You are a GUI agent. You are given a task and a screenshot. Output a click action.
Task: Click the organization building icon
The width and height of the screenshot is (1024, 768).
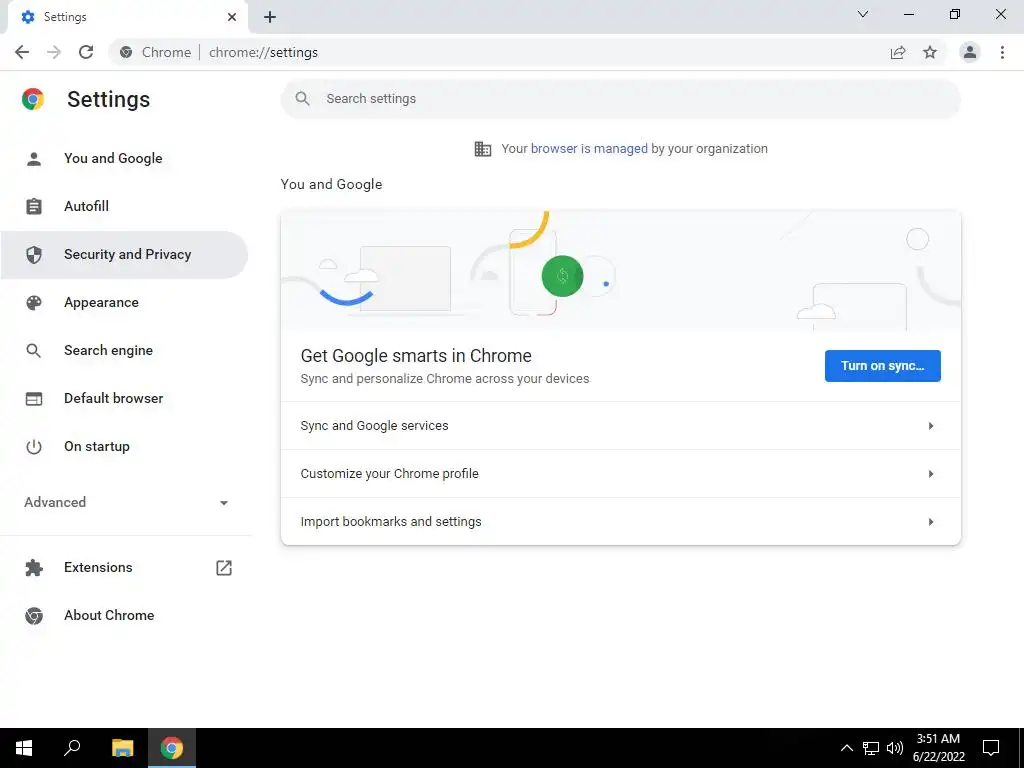coord(483,149)
